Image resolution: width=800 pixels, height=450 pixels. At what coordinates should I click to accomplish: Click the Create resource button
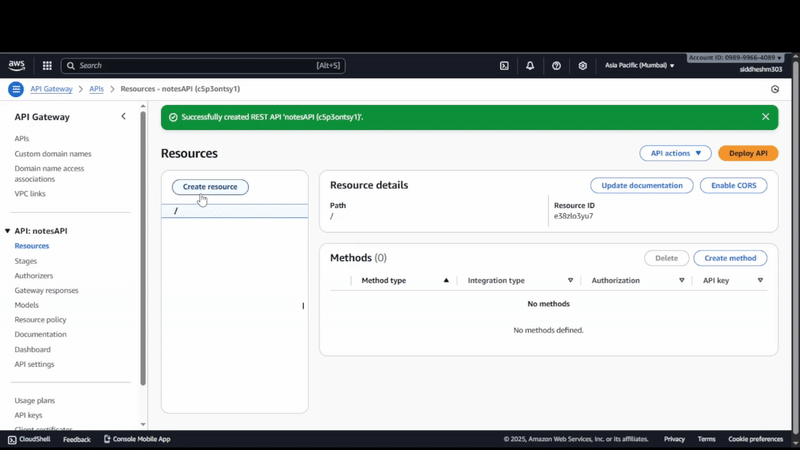210,187
